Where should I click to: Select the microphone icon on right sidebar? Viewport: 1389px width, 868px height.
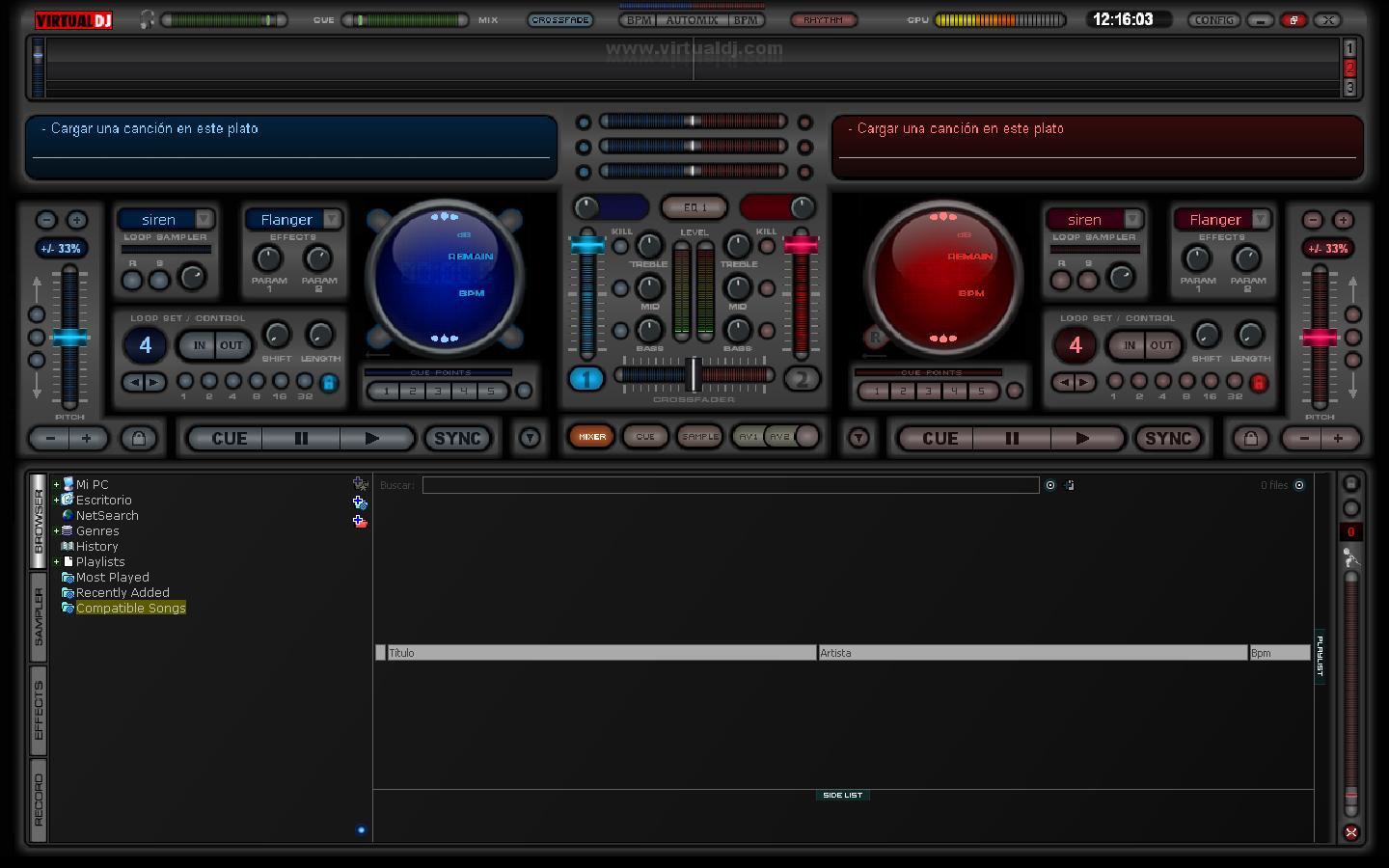point(1351,557)
